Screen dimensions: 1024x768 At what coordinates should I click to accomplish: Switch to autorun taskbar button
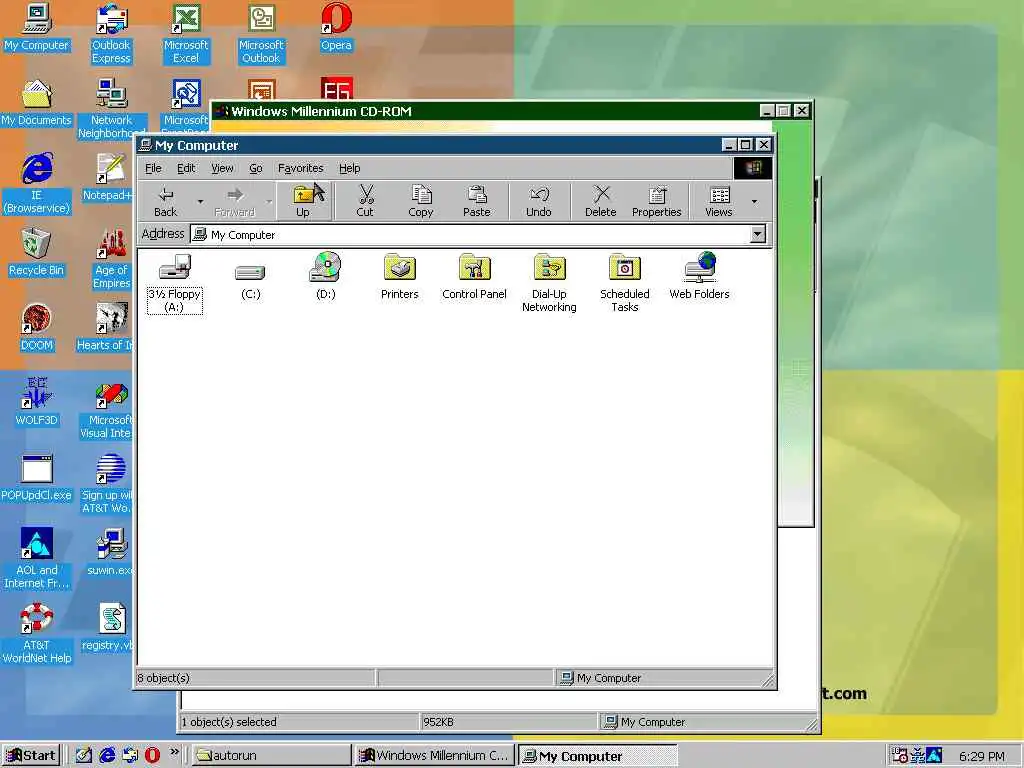click(x=271, y=756)
